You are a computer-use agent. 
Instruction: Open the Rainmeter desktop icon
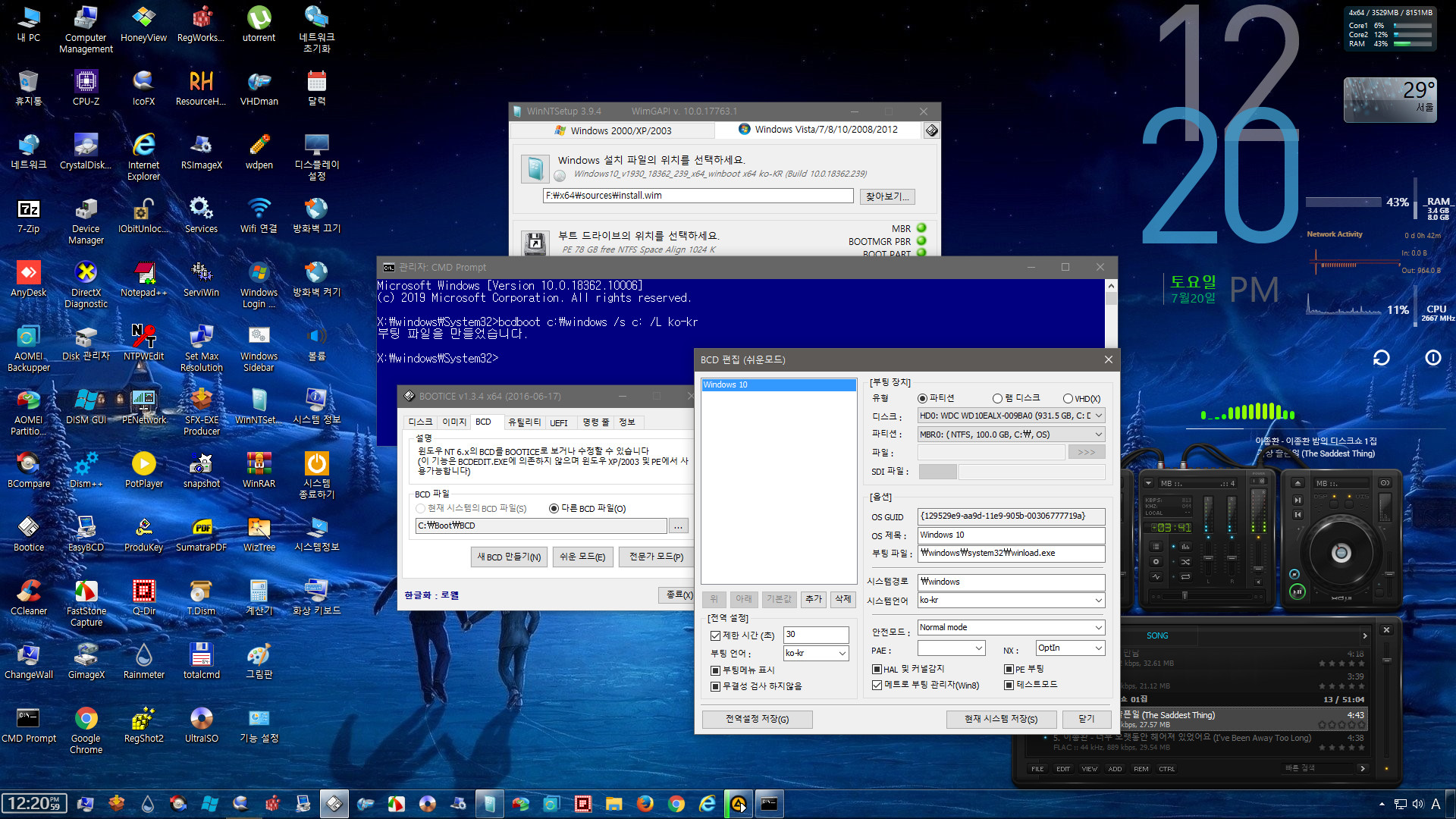coord(143,661)
